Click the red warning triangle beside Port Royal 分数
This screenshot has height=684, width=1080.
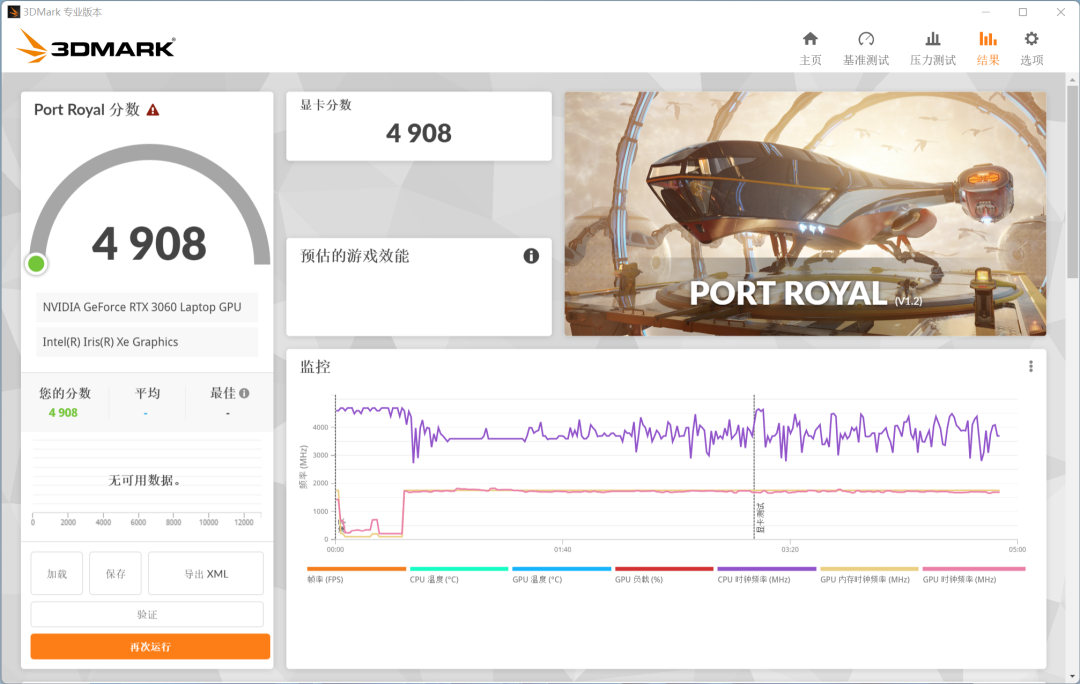coord(153,110)
